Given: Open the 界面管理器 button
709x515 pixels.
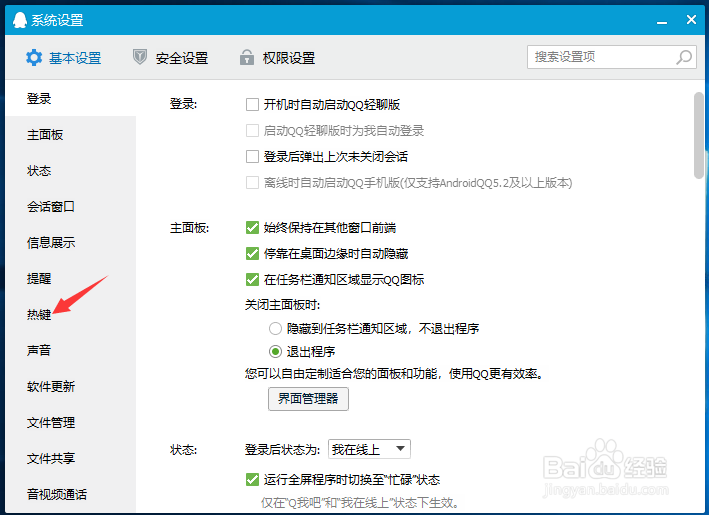Looking at the screenshot, I should tap(308, 399).
